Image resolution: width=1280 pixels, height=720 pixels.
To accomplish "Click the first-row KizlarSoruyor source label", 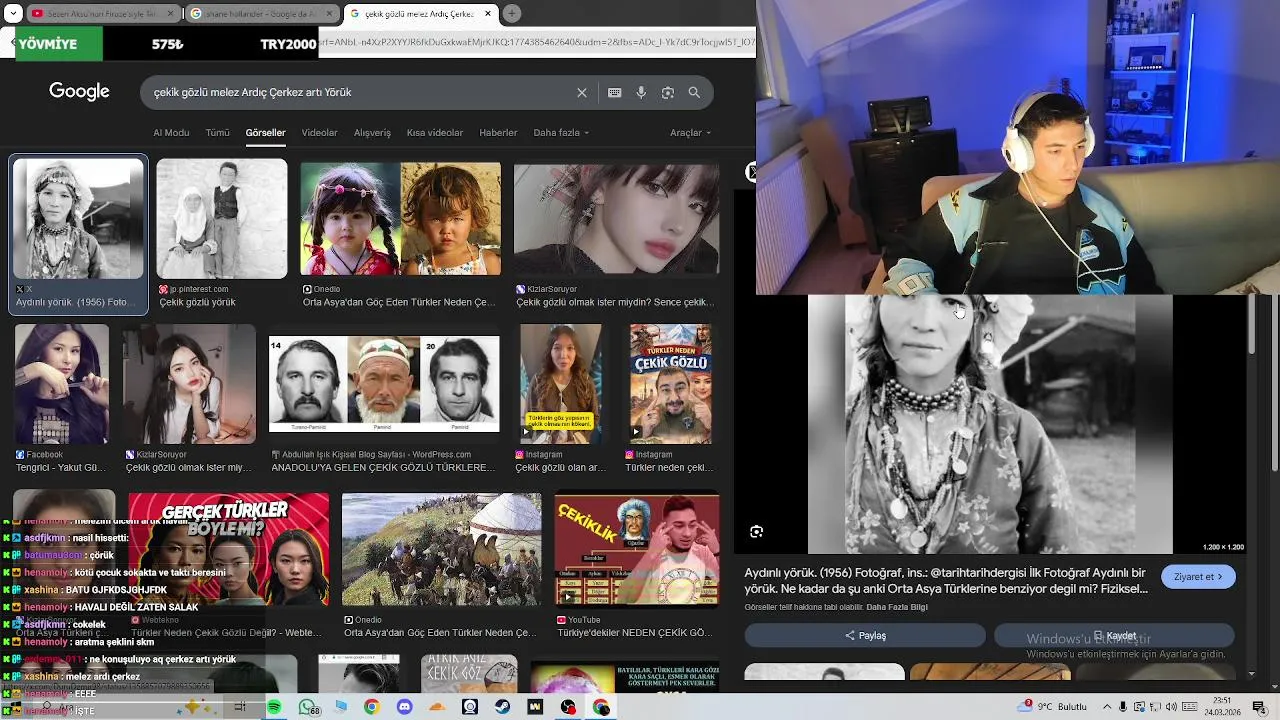I will coord(551,289).
